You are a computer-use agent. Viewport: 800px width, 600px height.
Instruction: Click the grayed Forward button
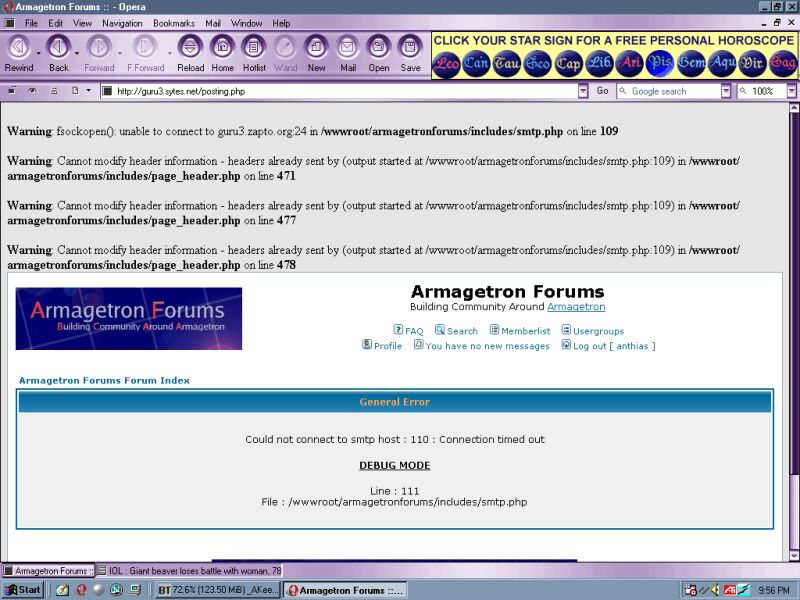(99, 53)
